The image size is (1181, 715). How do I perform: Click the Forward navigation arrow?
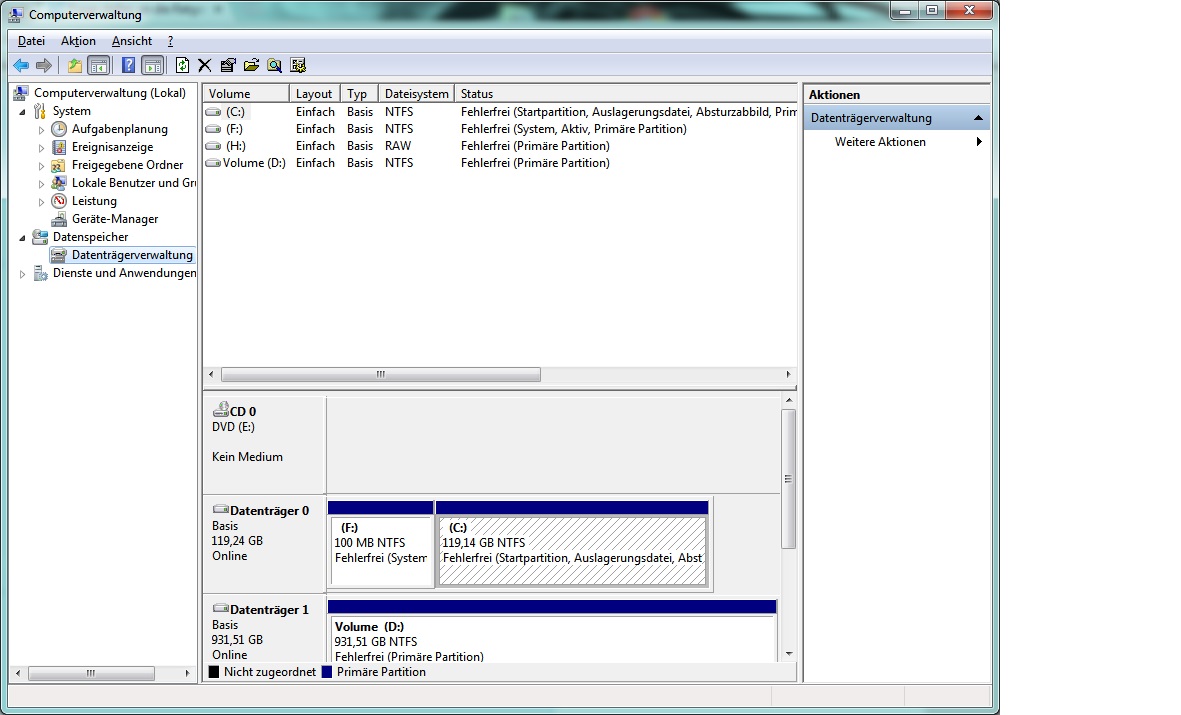click(45, 65)
